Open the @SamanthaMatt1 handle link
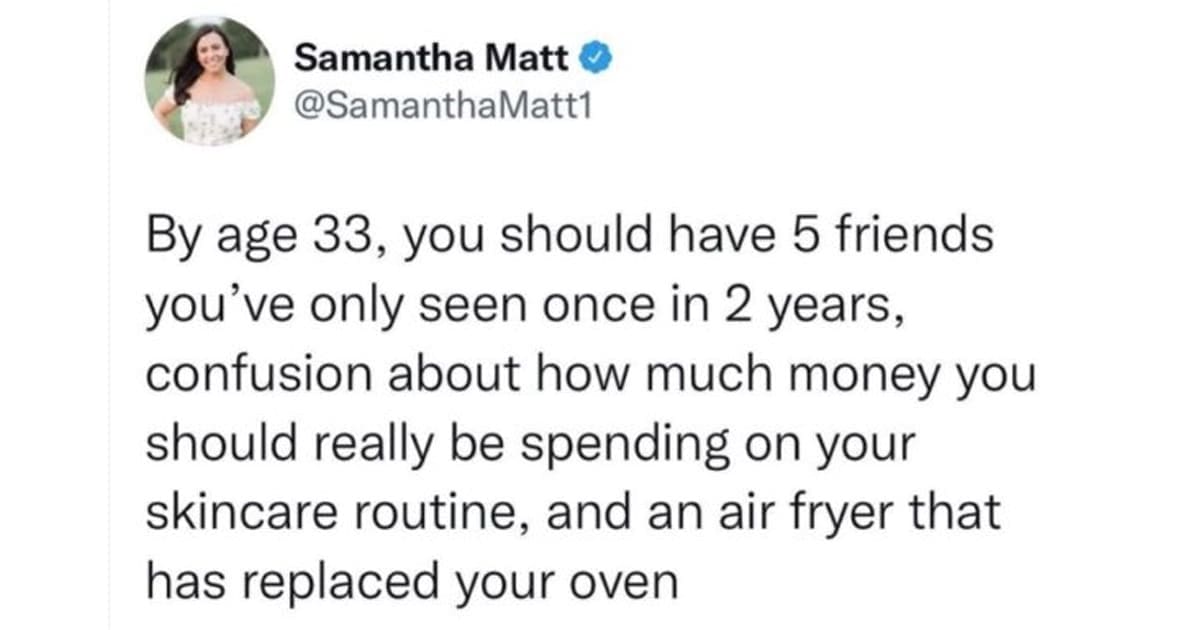The height and width of the screenshot is (630, 1200). 444,103
